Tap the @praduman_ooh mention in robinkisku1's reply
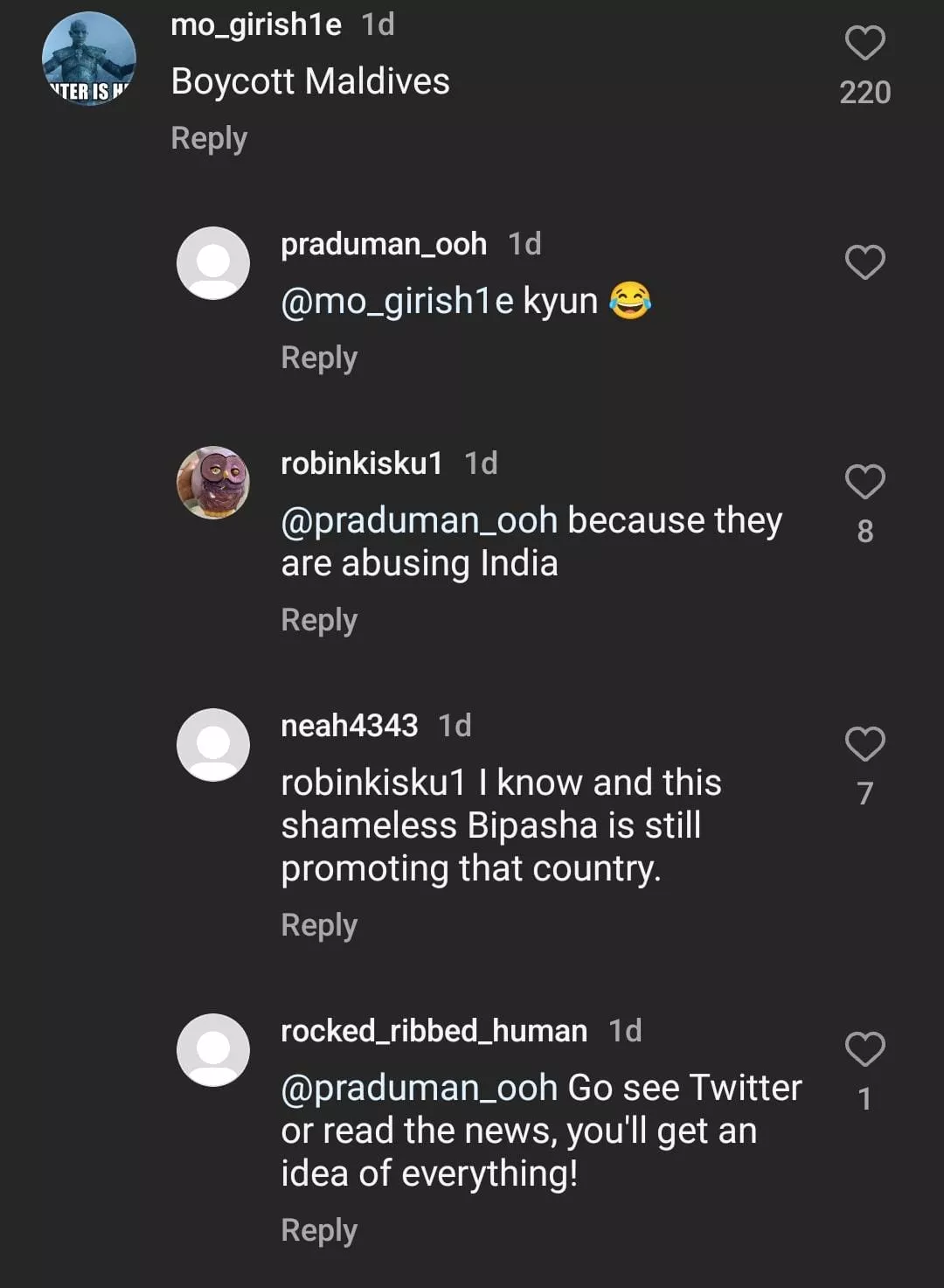This screenshot has width=944, height=1288. (419, 520)
